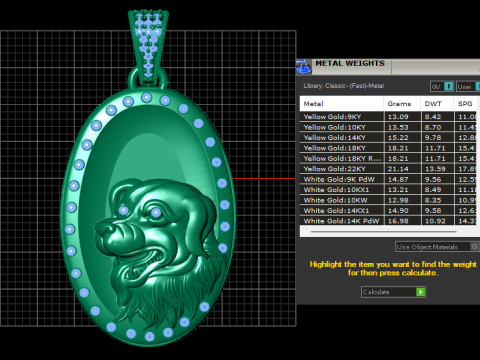Click the 16.98 grams value
The image size is (480, 360).
click(398, 221)
